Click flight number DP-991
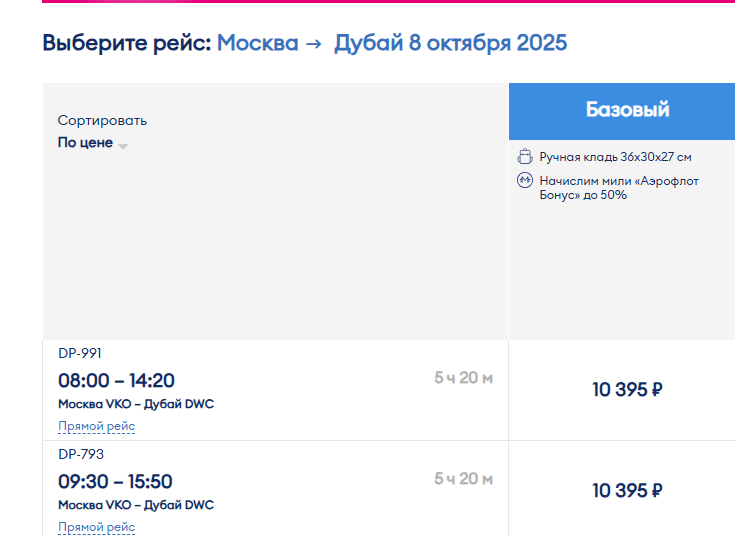Image resolution: width=735 pixels, height=536 pixels. (80, 353)
